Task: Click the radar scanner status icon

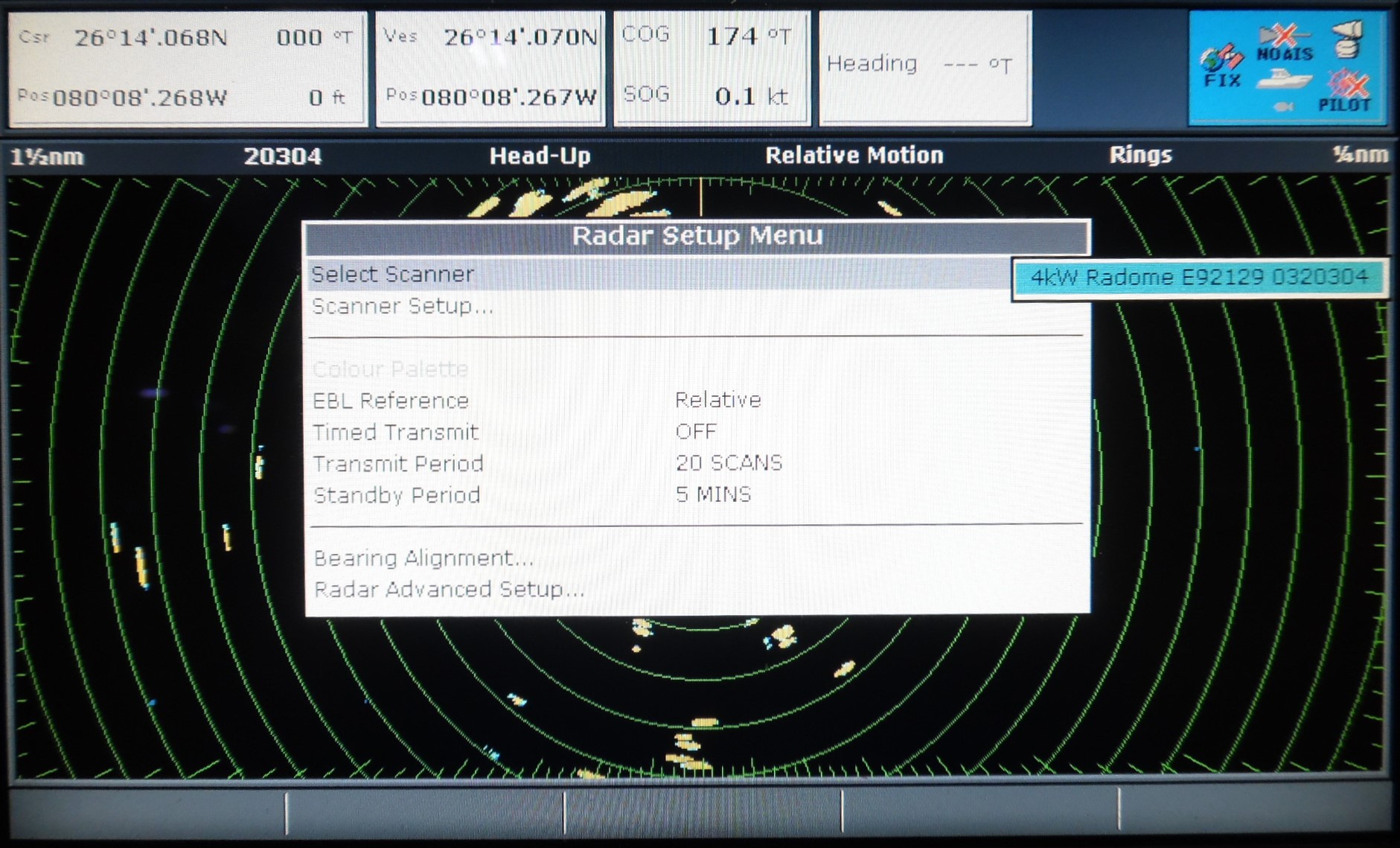Action: tap(1348, 39)
